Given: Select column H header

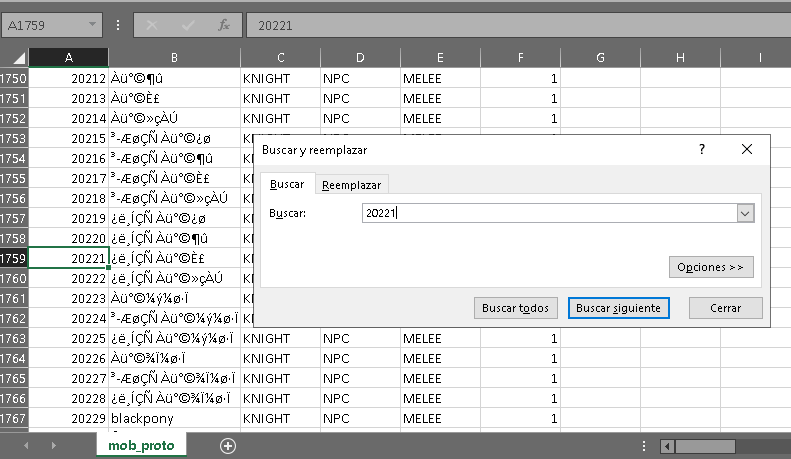Looking at the screenshot, I should tap(681, 58).
